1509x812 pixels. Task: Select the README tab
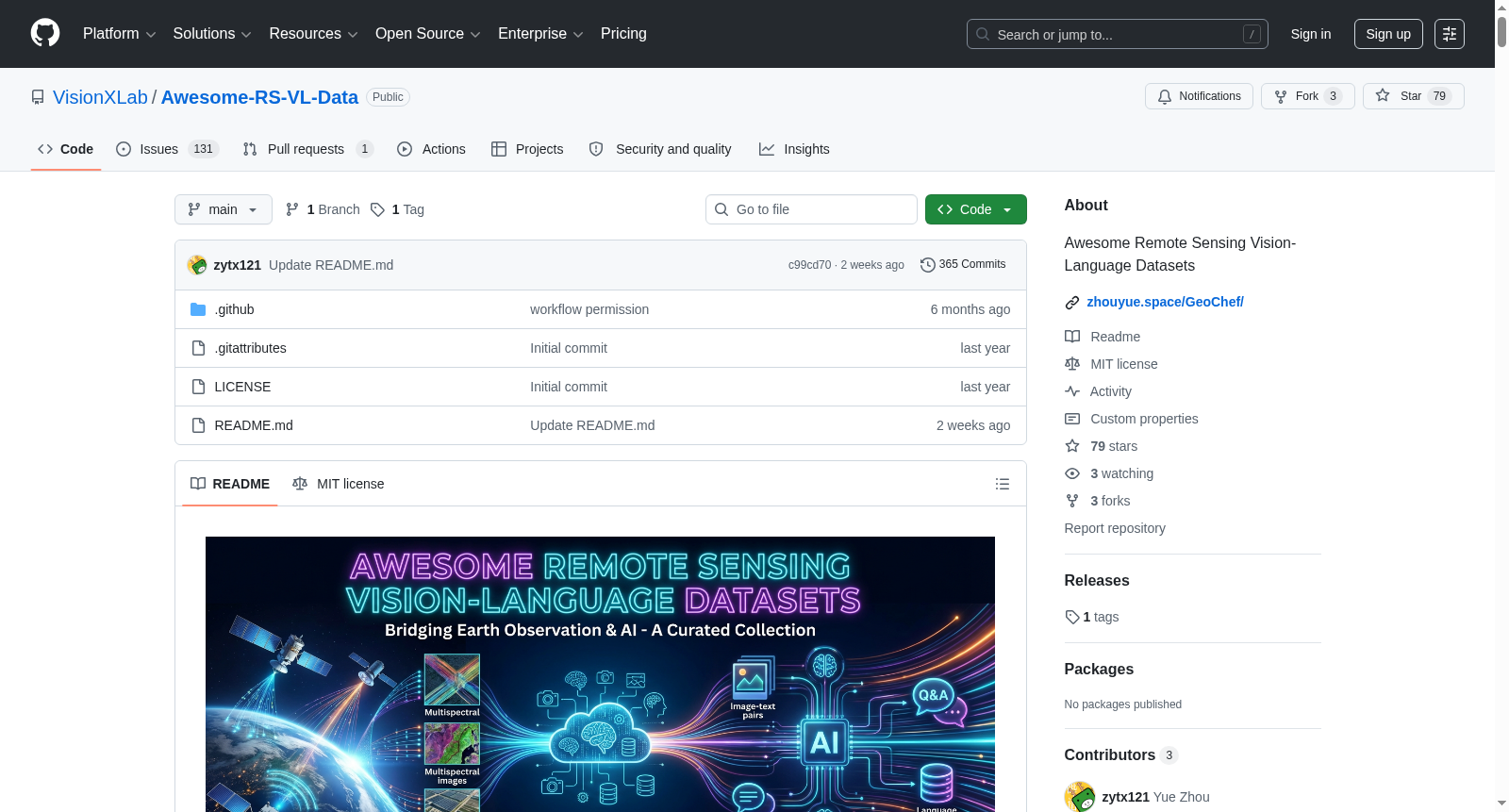230,484
